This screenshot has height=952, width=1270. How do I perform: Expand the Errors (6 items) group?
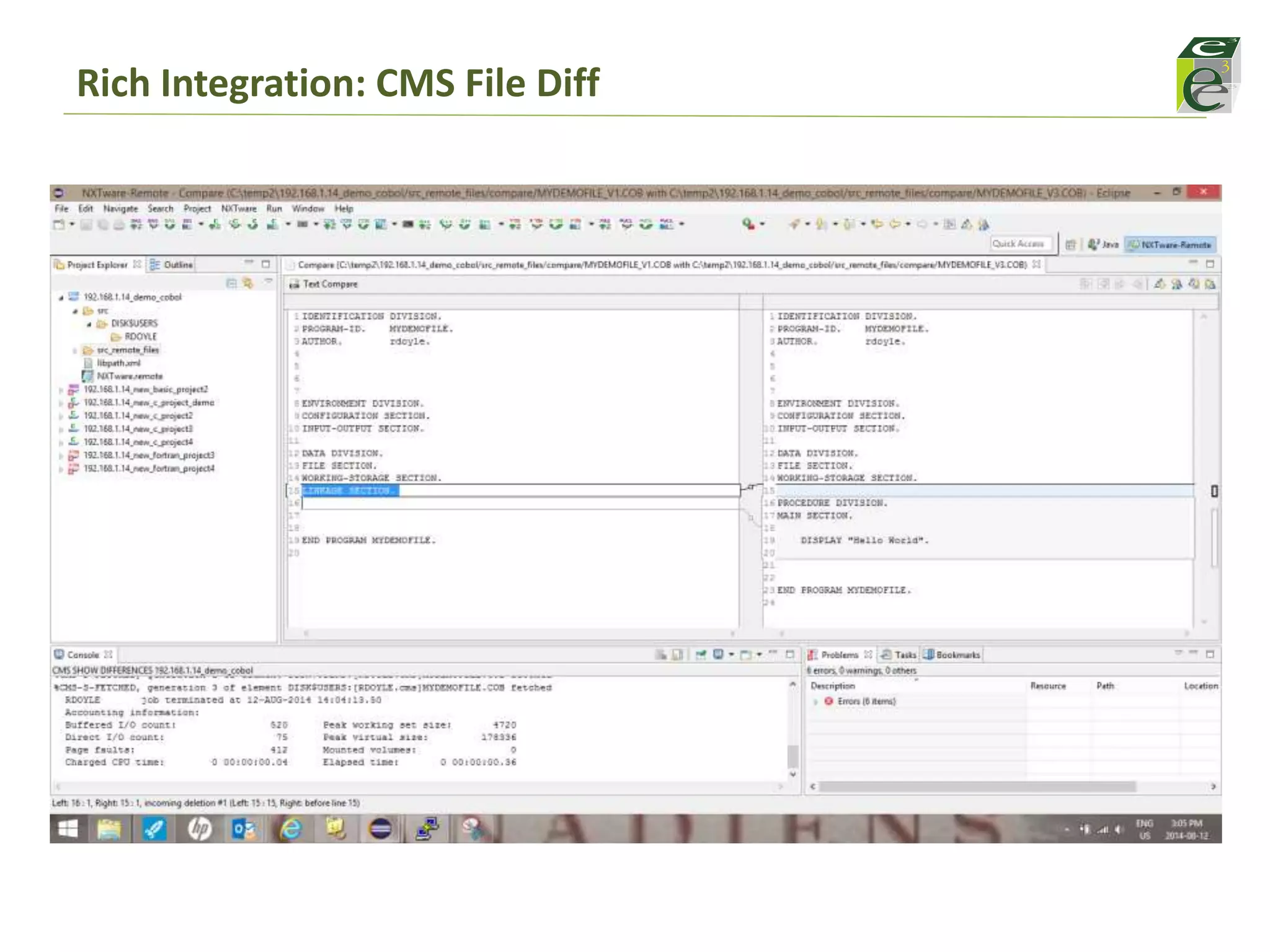click(x=815, y=702)
